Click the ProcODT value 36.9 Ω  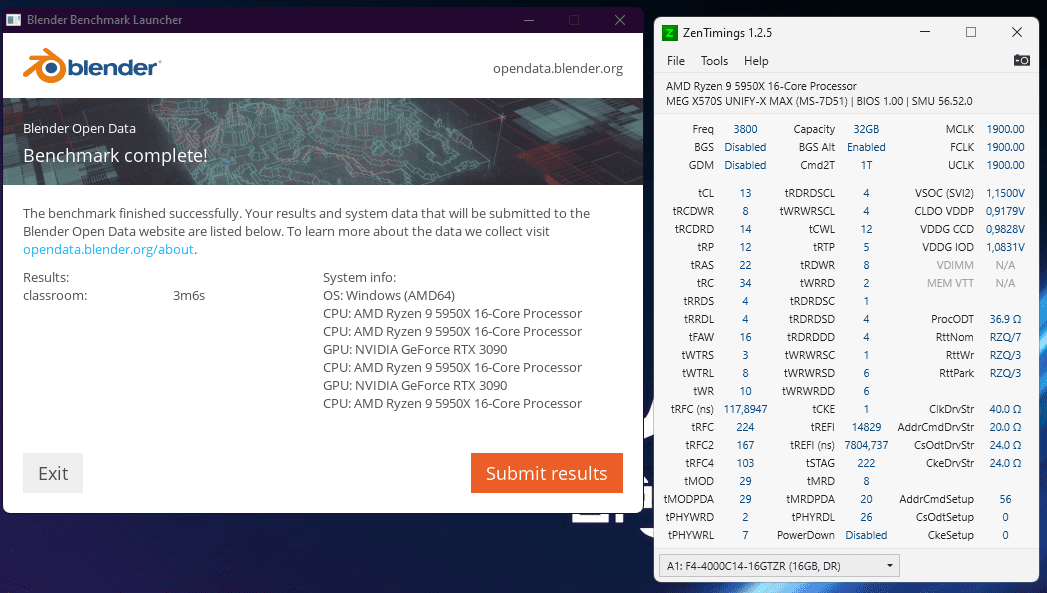click(1005, 319)
